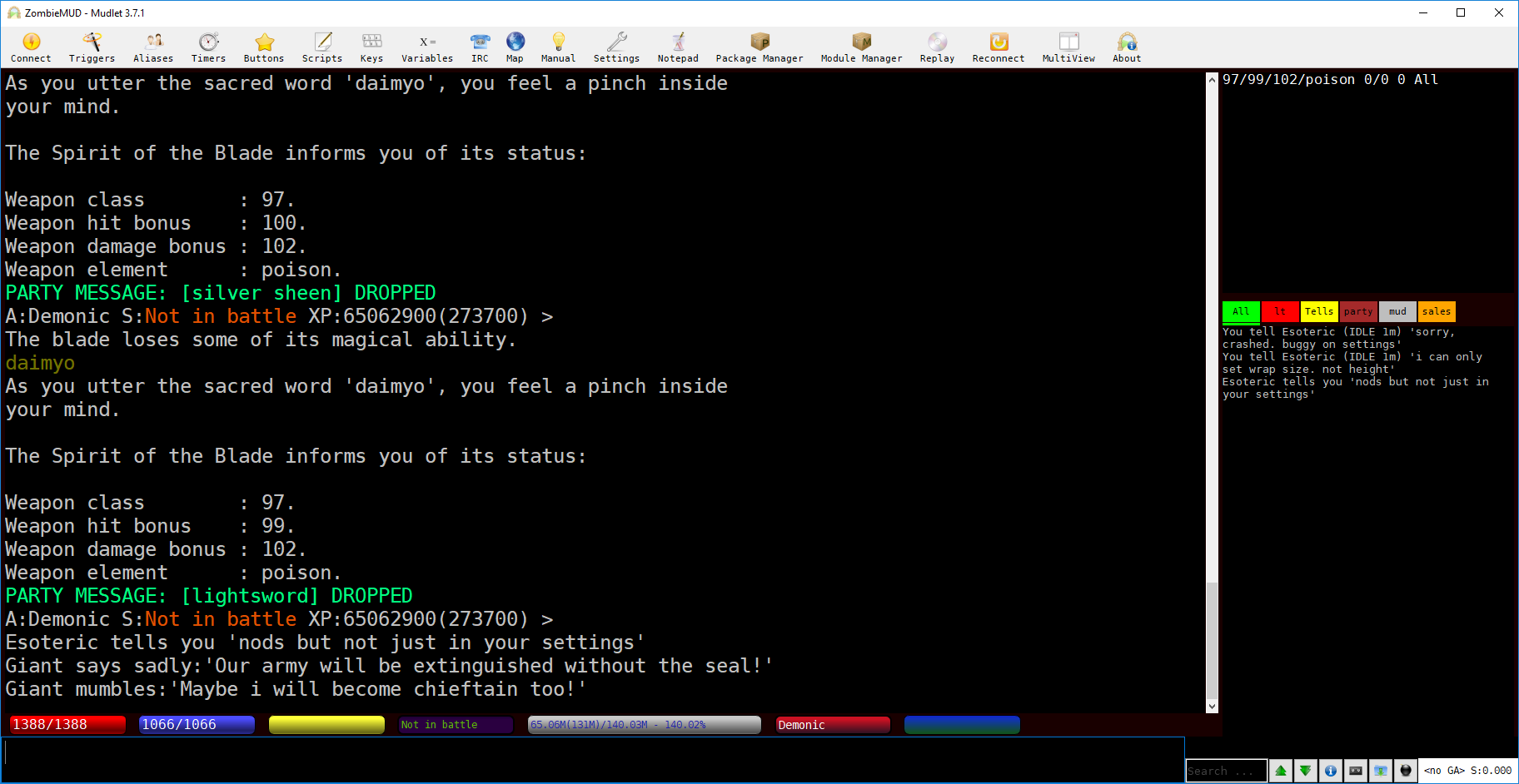Screen dimensions: 1519x784
Task: Click the Replay toolbar icon
Action: coord(937,47)
